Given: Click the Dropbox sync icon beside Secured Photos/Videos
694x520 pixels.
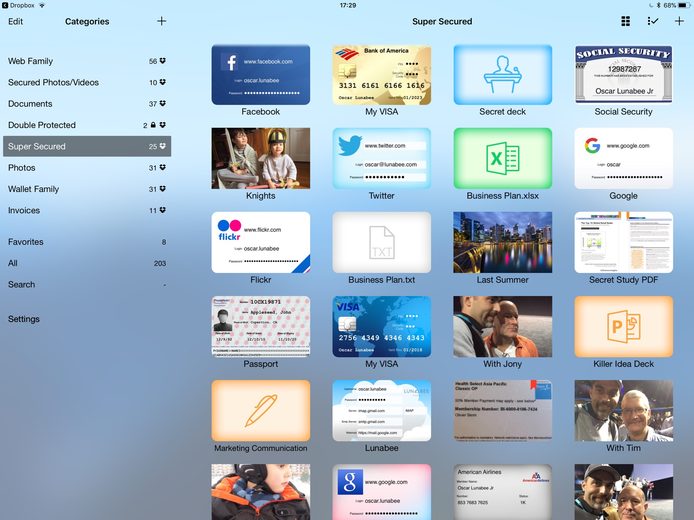Looking at the screenshot, I should [163, 82].
